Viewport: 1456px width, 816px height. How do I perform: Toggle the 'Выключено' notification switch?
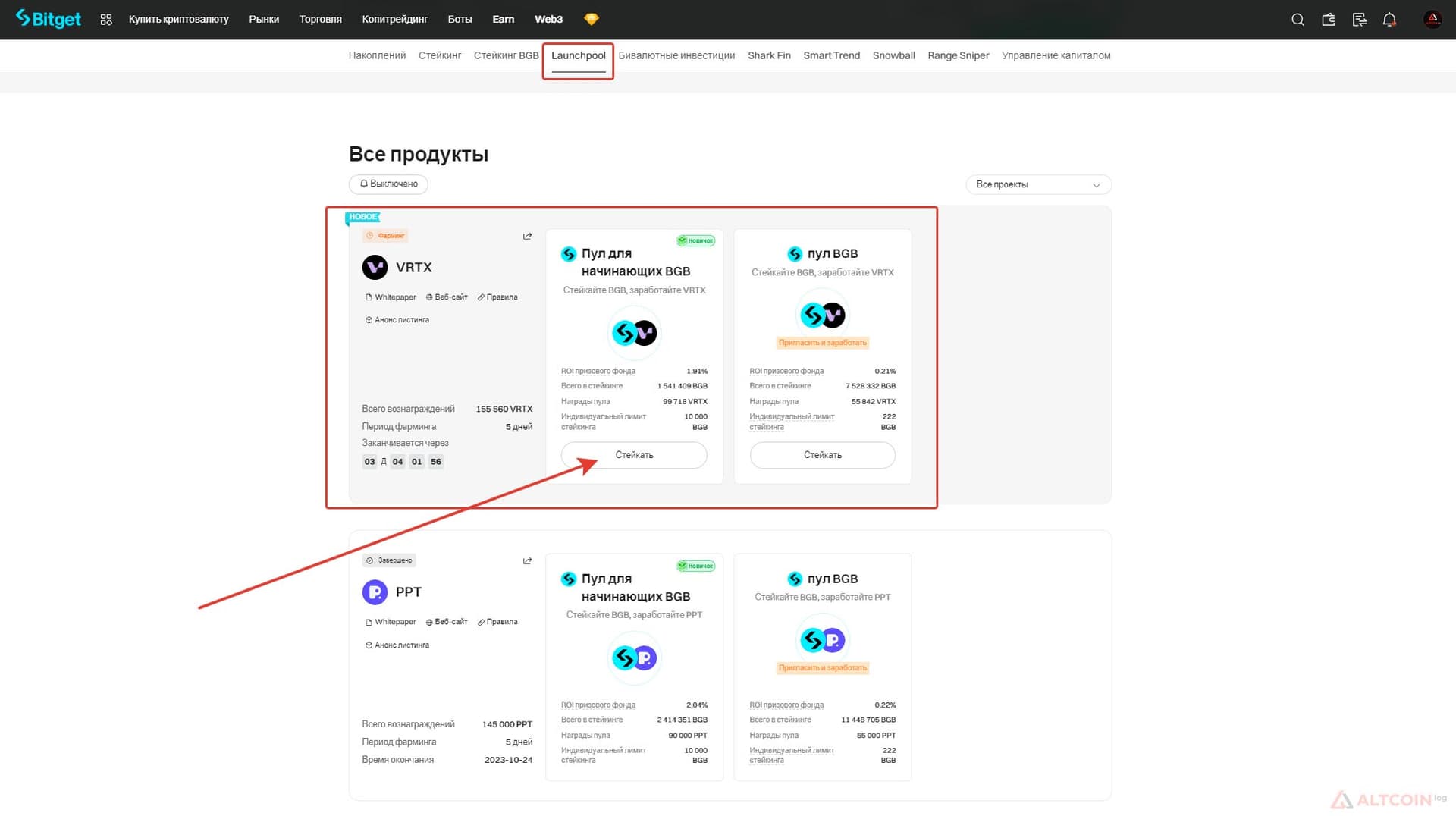(x=388, y=184)
